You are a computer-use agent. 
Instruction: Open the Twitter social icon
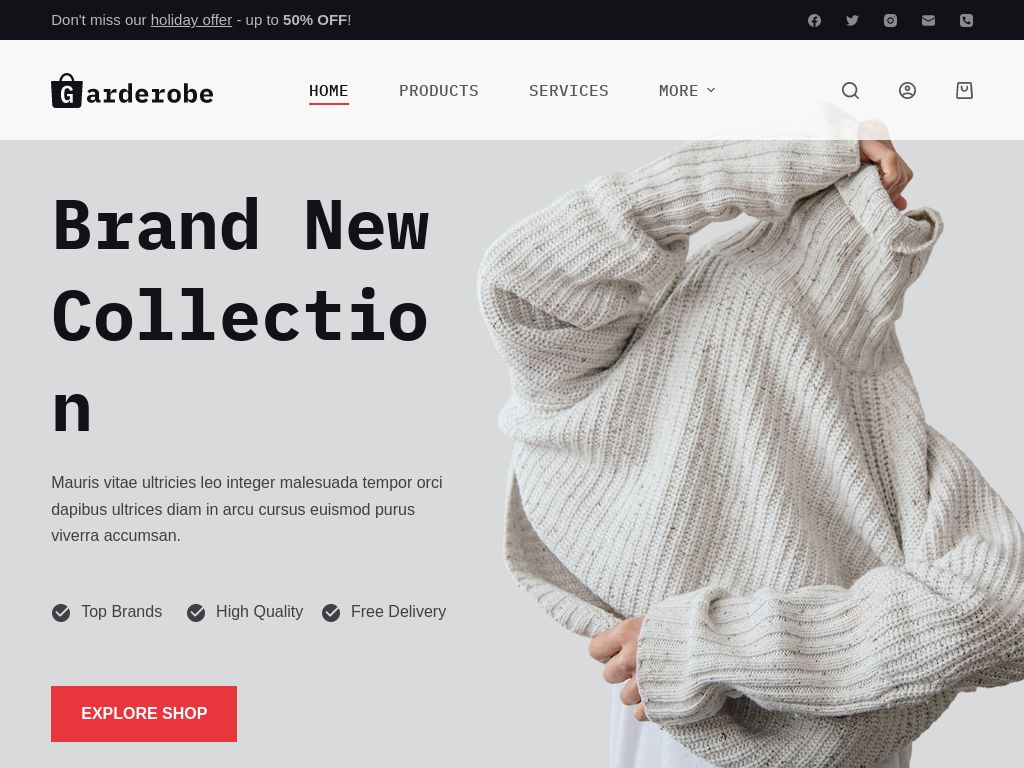[852, 20]
